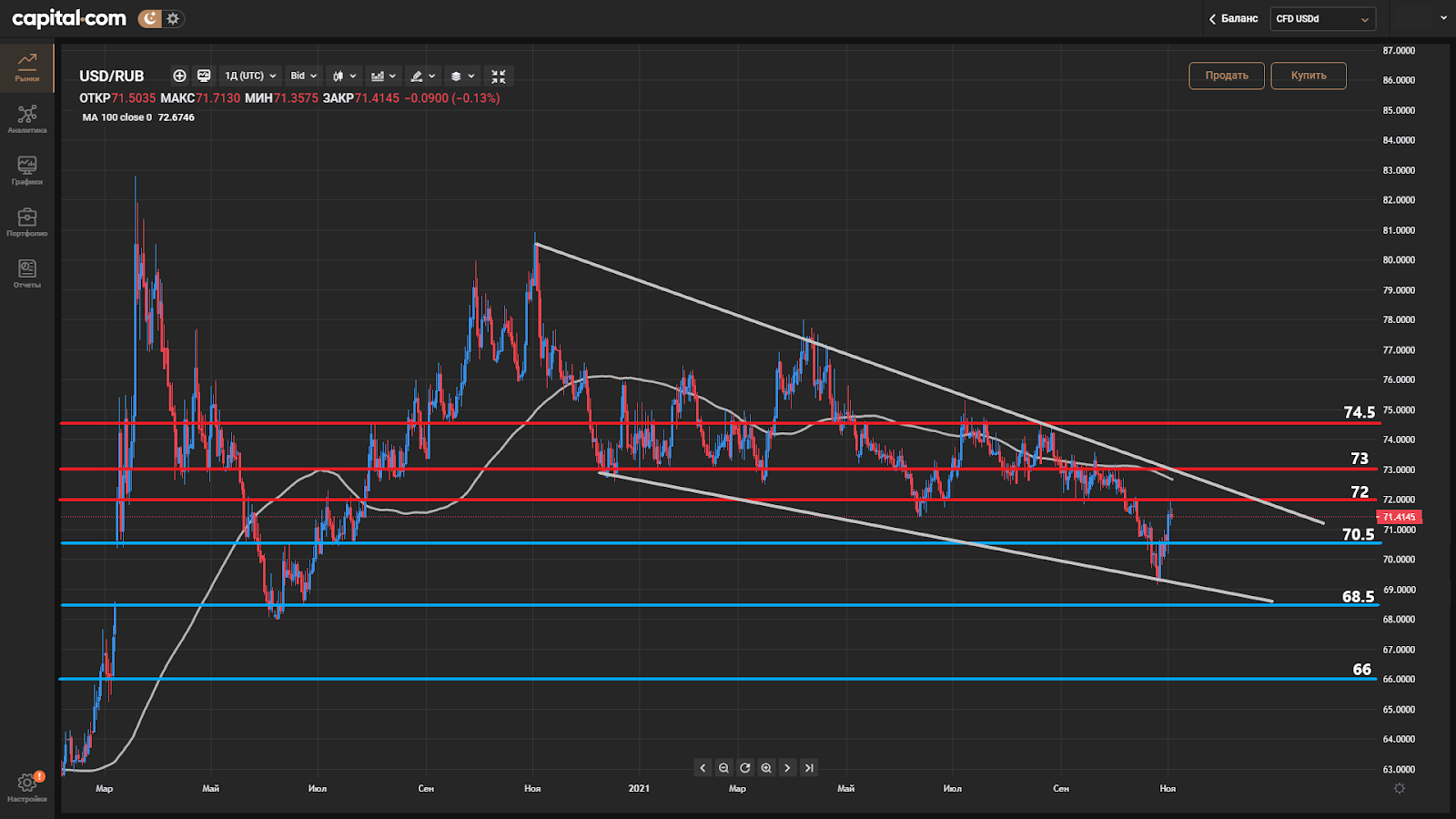Click the Купить button
1456x819 pixels.
click(1309, 76)
